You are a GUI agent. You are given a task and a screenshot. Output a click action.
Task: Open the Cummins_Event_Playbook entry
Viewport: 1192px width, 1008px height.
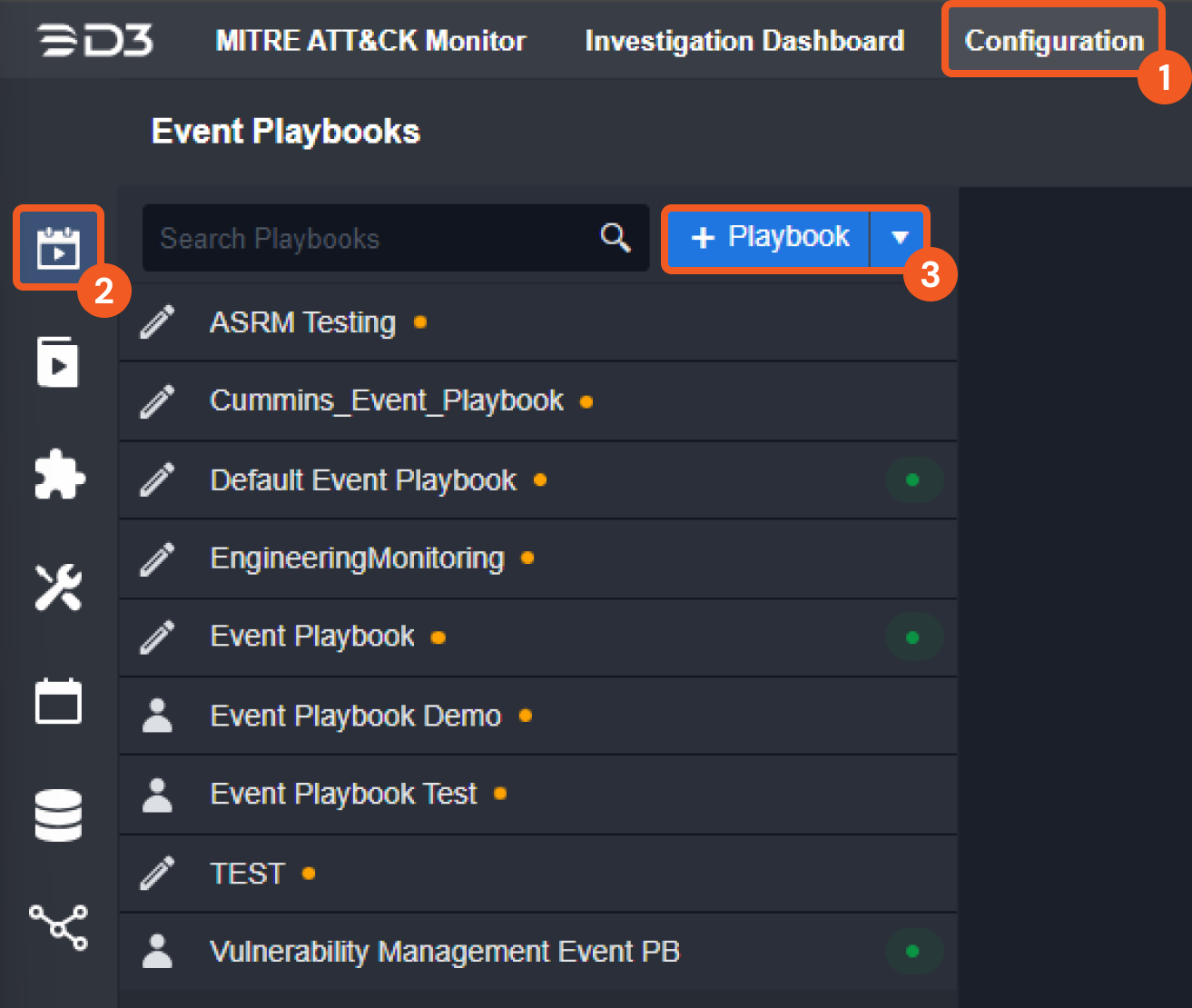(387, 400)
